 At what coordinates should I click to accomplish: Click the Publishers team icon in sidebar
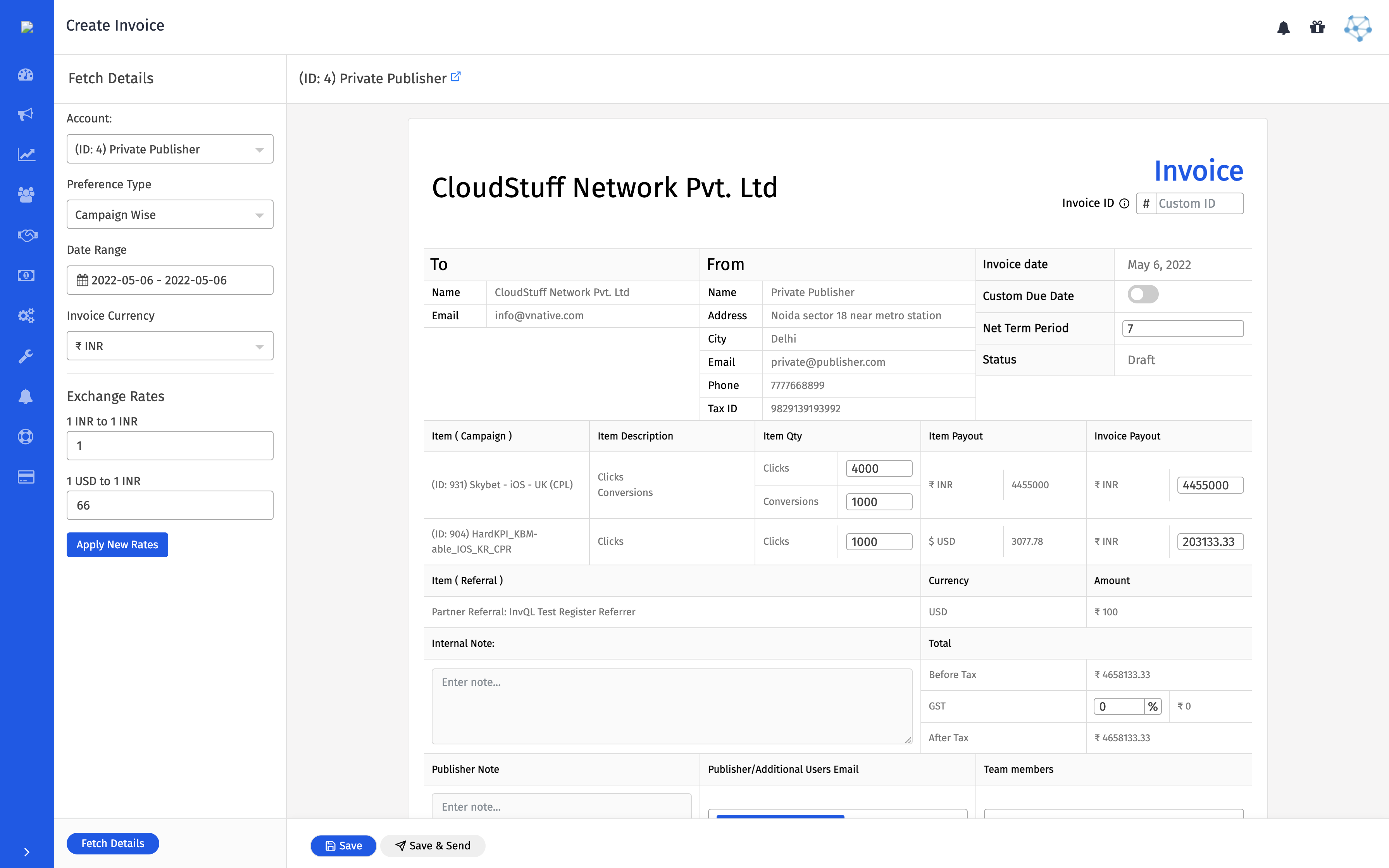point(26,194)
